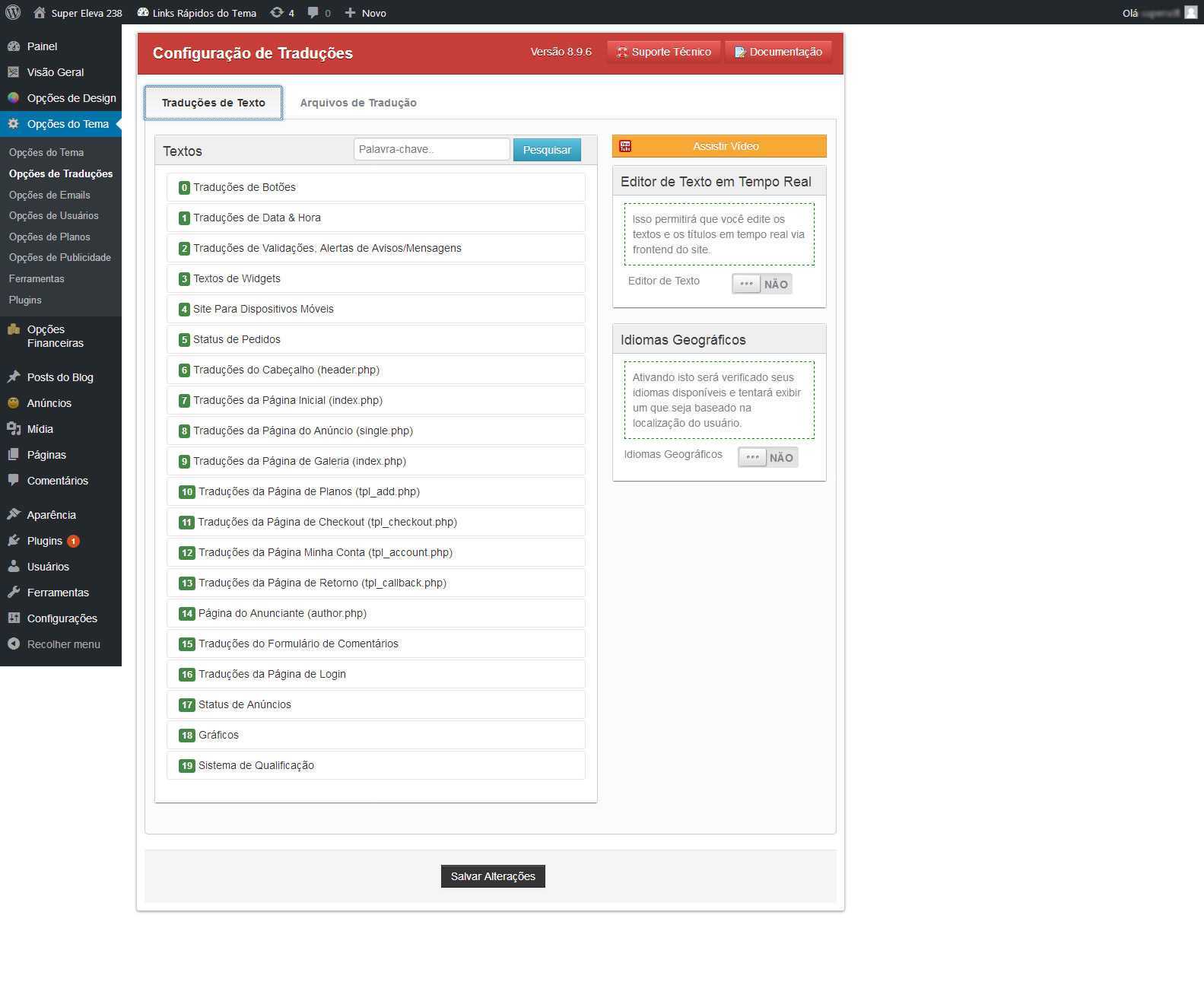Click the Super Eleva 238 home icon
Image resolution: width=1204 pixels, height=998 pixels.
click(x=40, y=12)
